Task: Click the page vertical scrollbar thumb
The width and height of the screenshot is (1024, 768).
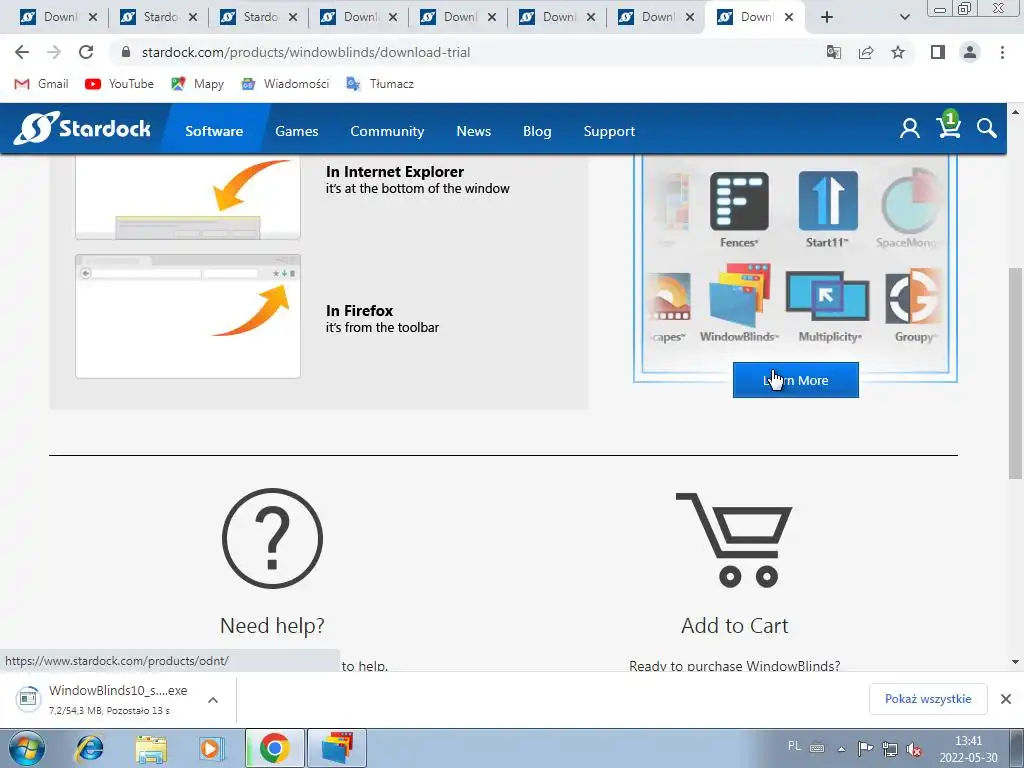Action: coord(1015,372)
